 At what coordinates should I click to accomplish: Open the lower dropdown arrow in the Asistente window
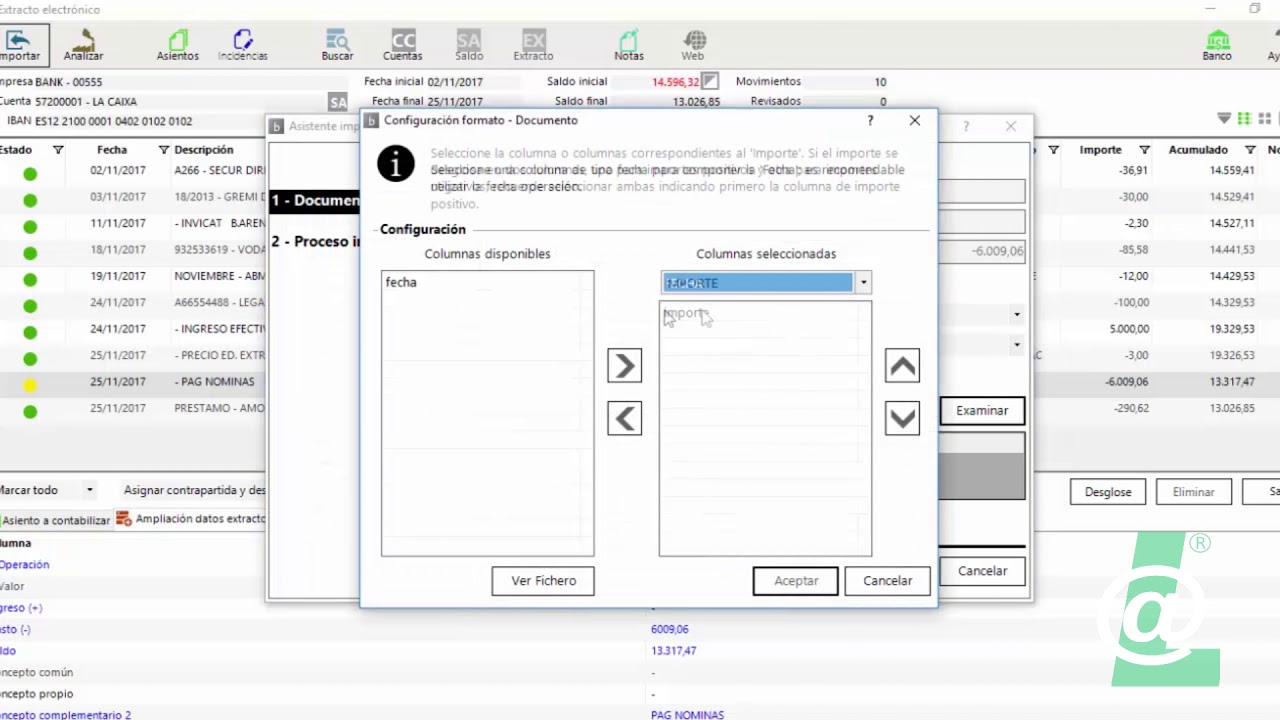pos(1016,345)
